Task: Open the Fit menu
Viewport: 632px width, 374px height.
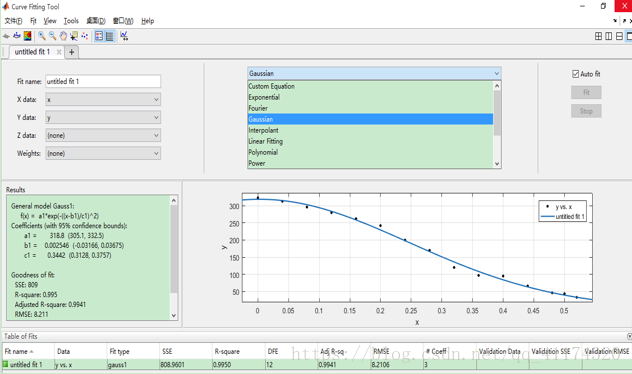Action: click(x=33, y=21)
